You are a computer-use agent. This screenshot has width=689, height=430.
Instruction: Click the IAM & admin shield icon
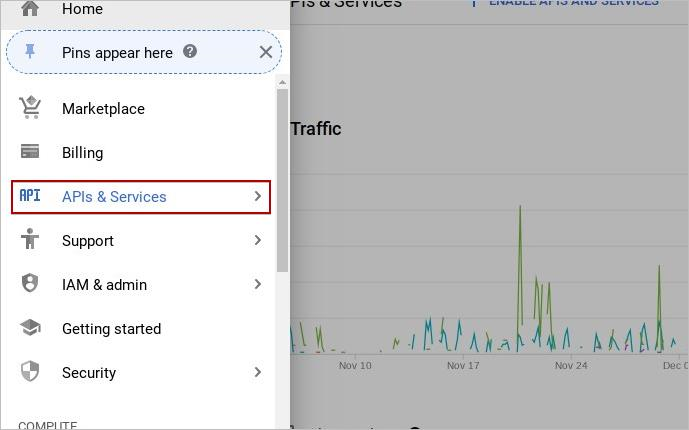pos(30,284)
